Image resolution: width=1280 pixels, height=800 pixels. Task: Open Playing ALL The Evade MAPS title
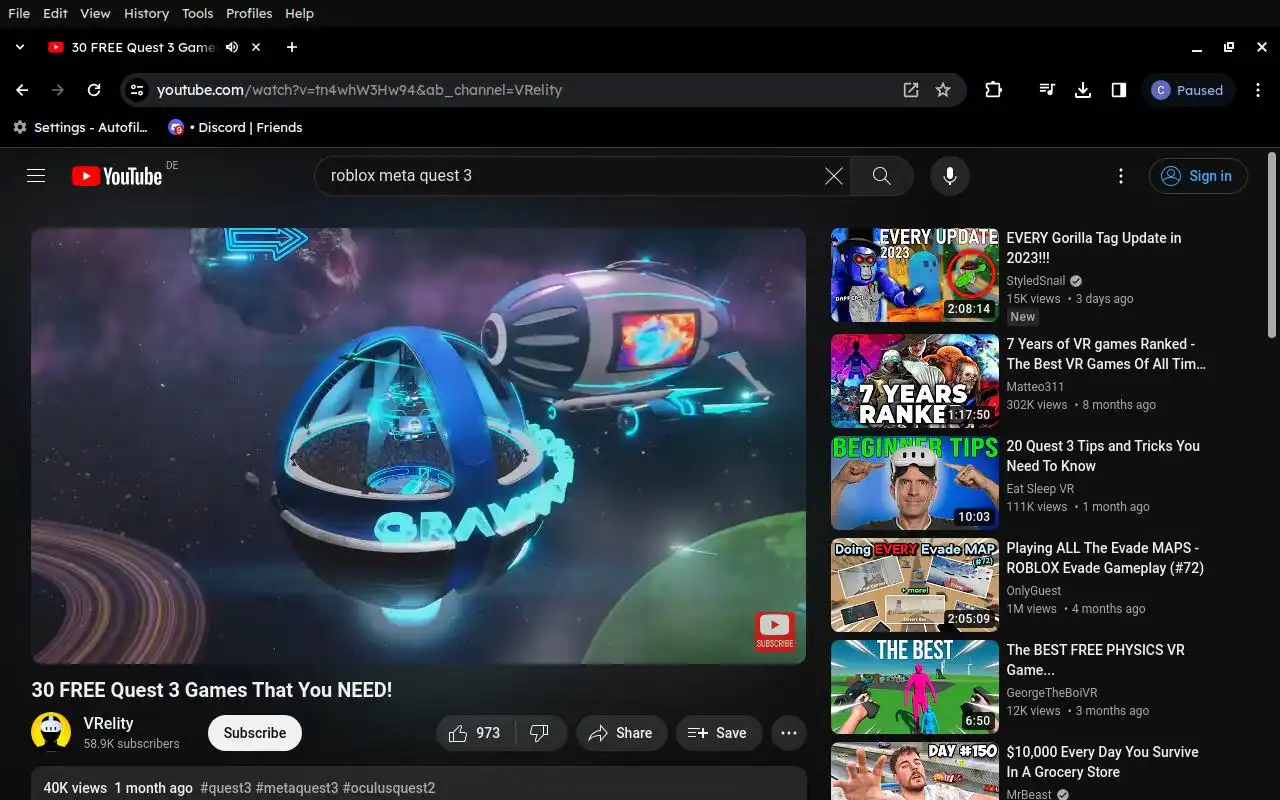tap(1105, 558)
